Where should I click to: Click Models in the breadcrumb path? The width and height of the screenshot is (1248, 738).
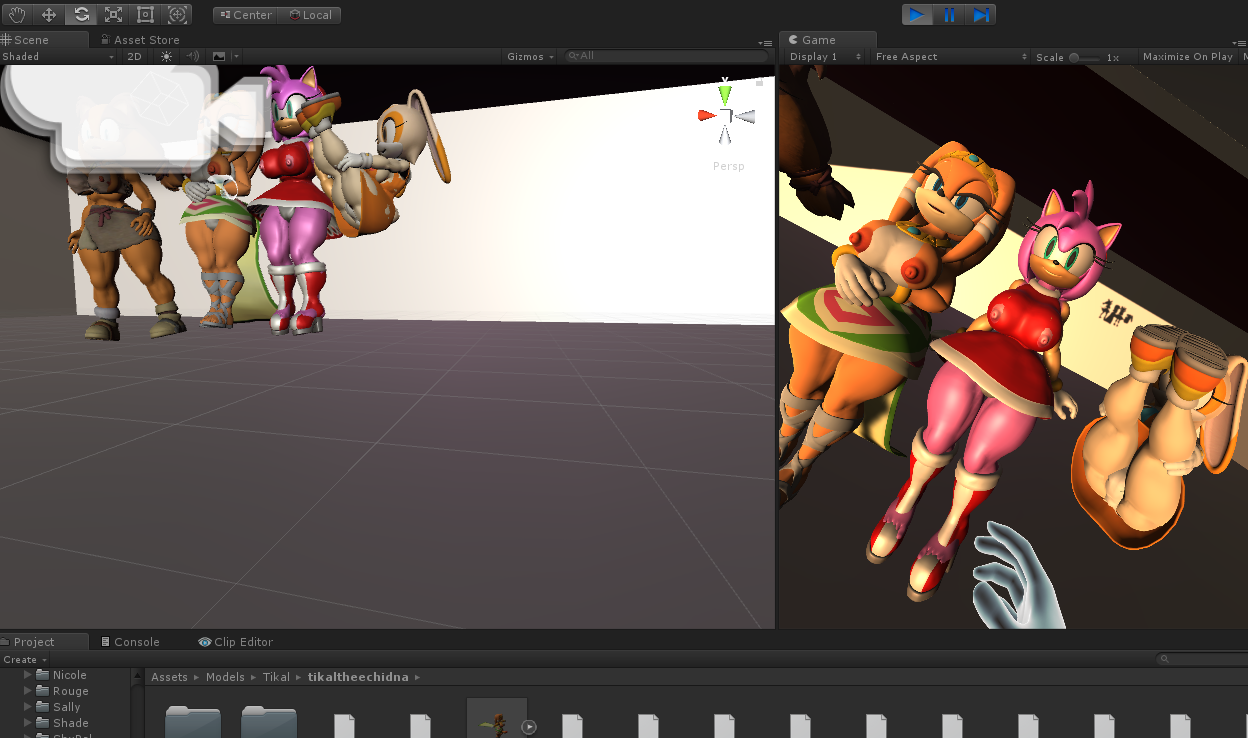pyautogui.click(x=225, y=677)
